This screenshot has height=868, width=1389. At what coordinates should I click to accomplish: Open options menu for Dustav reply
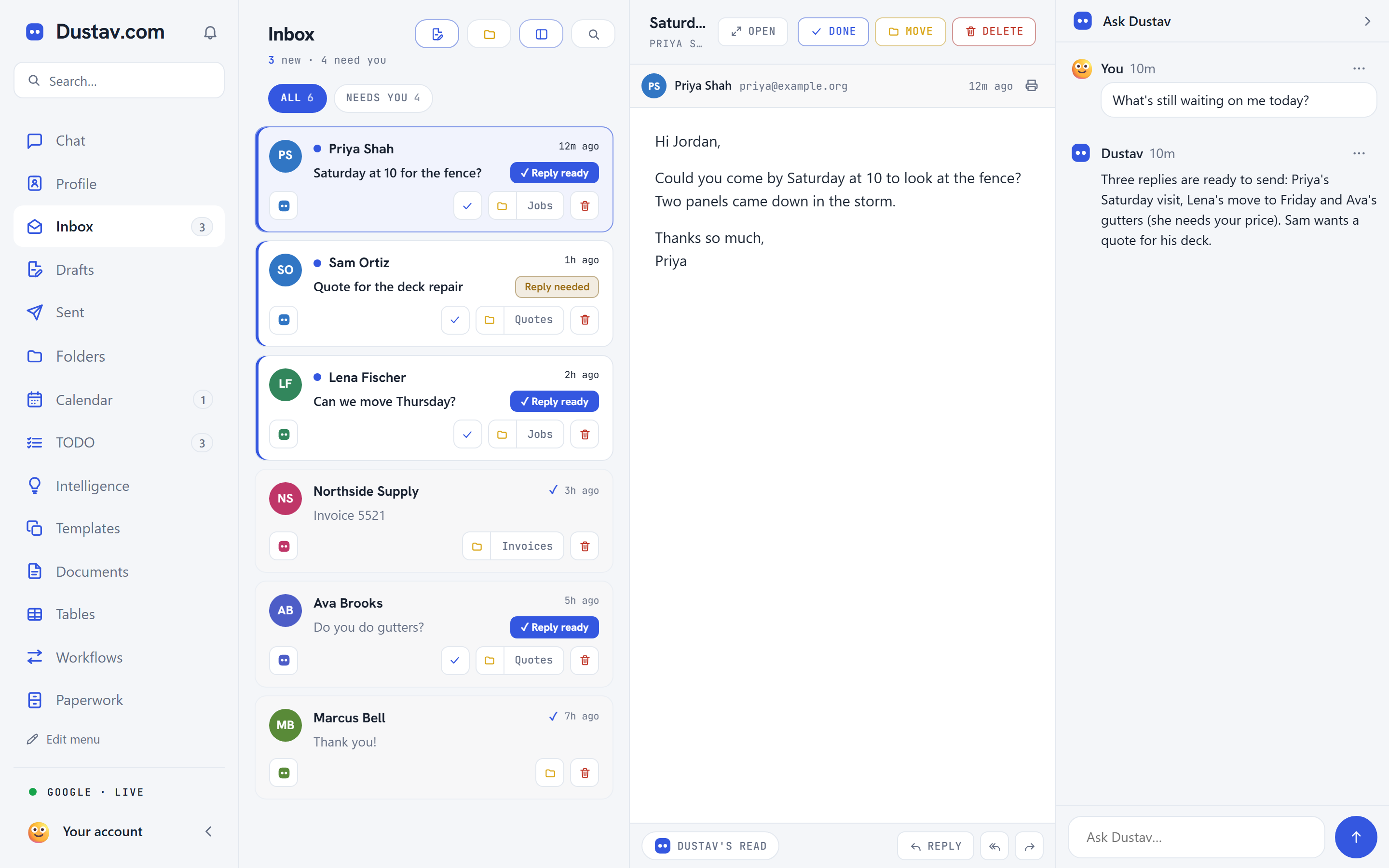pos(1359,153)
